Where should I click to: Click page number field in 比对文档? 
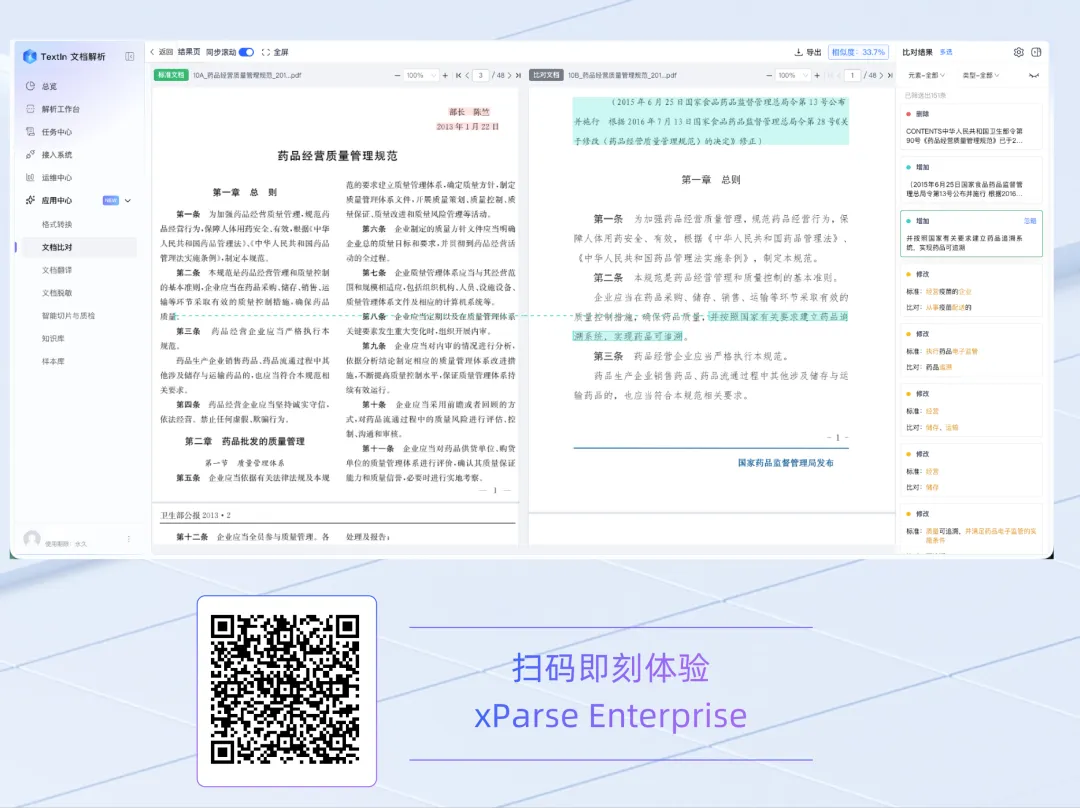click(x=853, y=75)
